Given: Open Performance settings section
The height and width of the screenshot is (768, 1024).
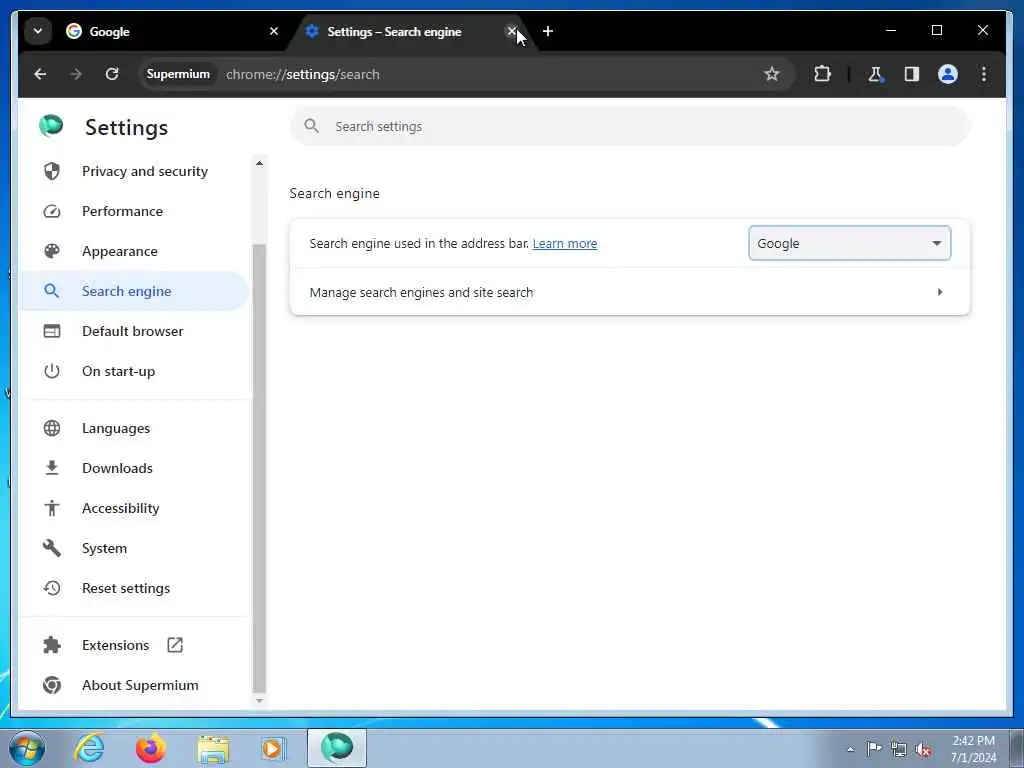Looking at the screenshot, I should click(x=134, y=212).
